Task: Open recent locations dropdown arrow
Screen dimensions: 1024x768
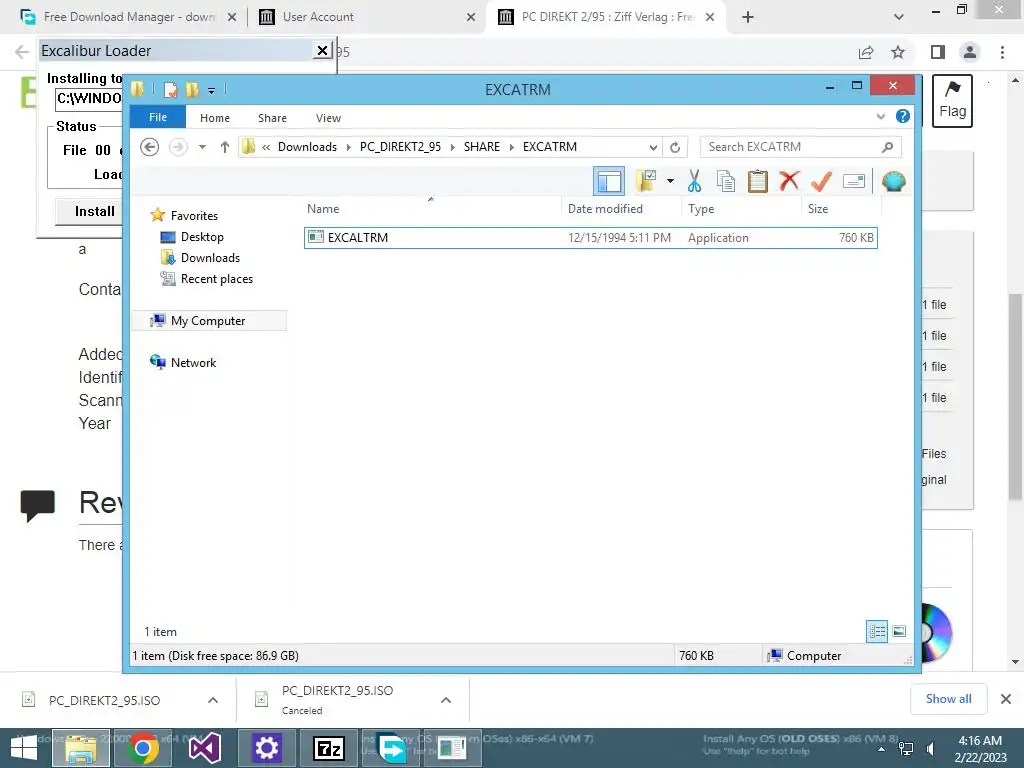Action: pyautogui.click(x=202, y=147)
